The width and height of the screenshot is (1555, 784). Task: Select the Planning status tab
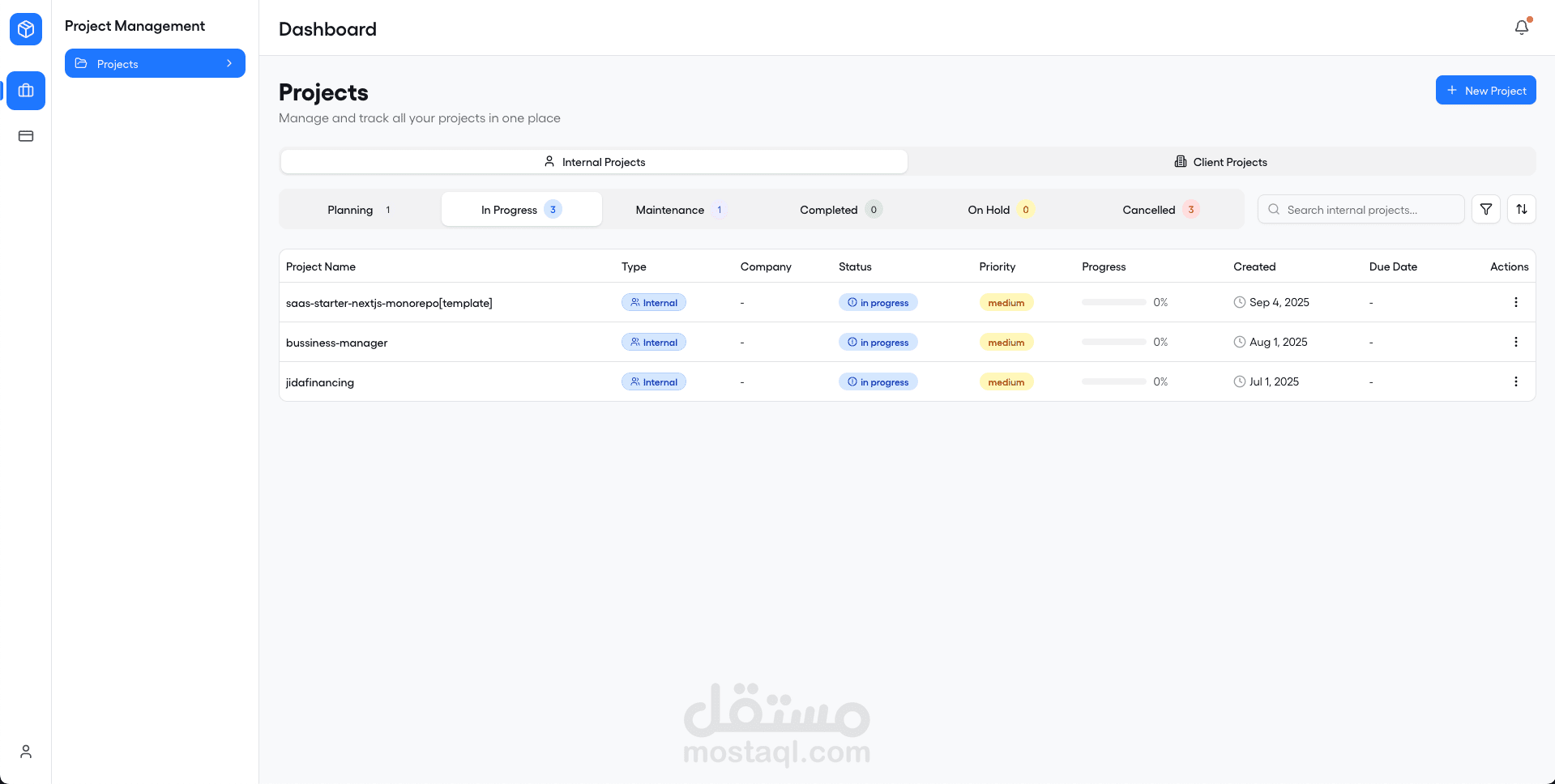pos(360,209)
